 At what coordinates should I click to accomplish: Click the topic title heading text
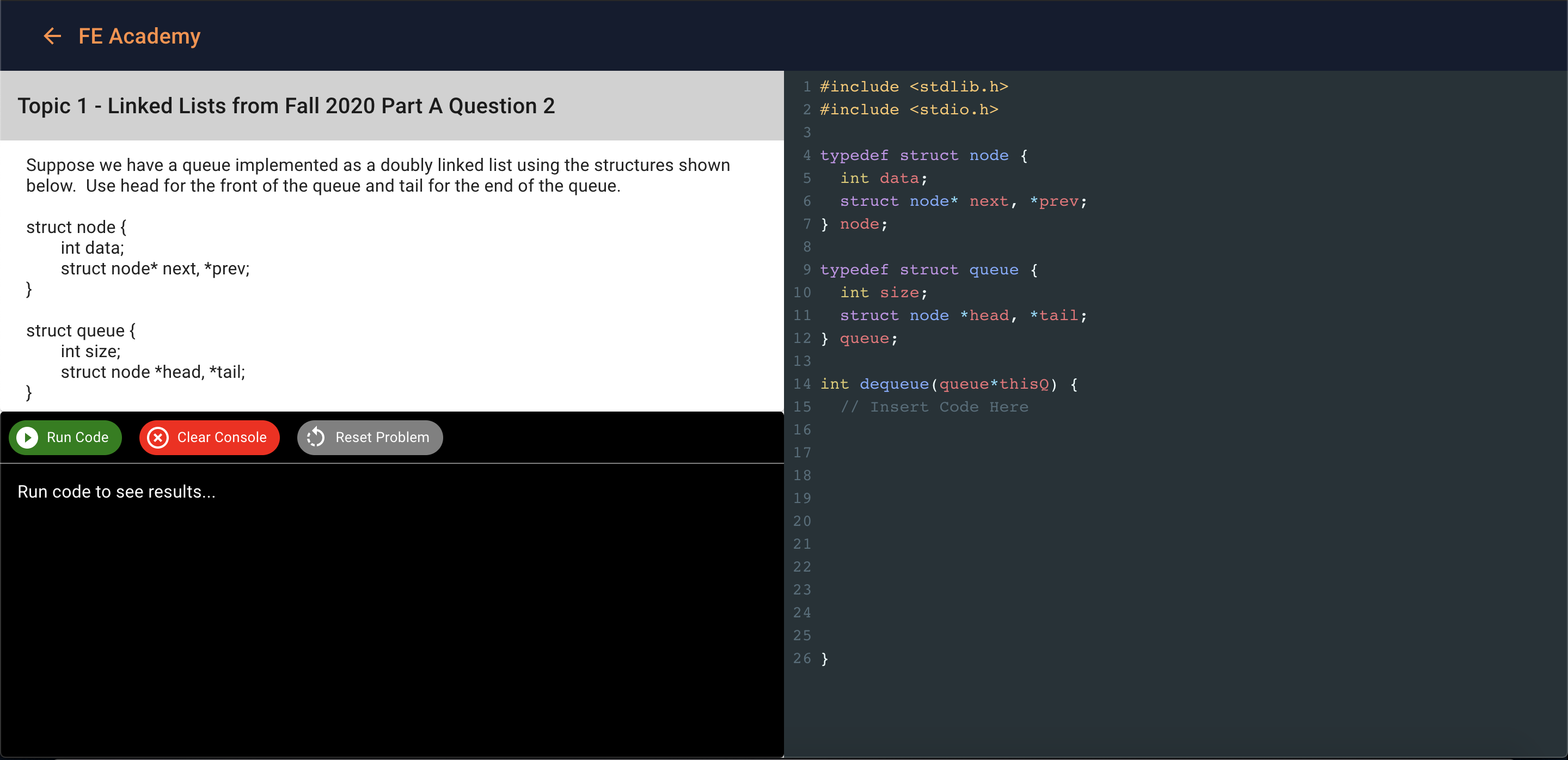click(x=286, y=106)
